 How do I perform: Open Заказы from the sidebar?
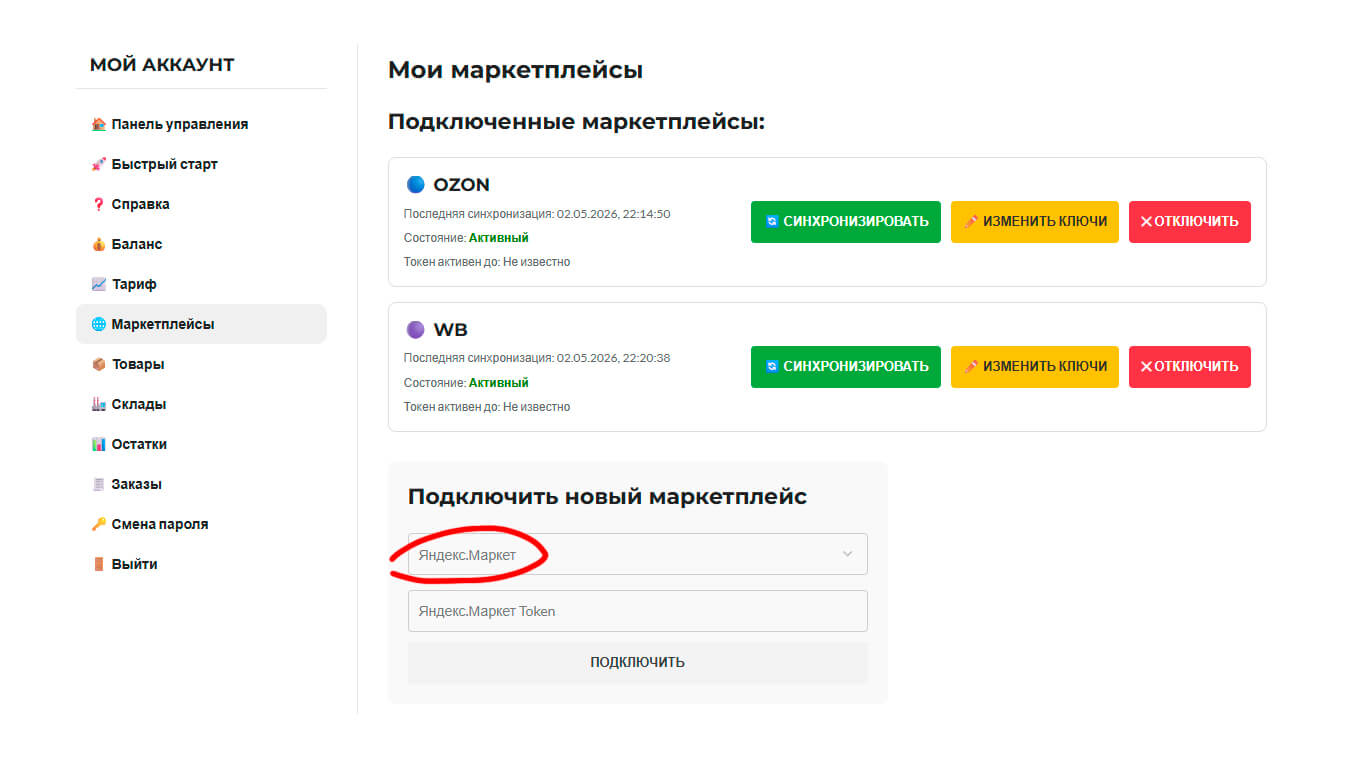click(201, 484)
